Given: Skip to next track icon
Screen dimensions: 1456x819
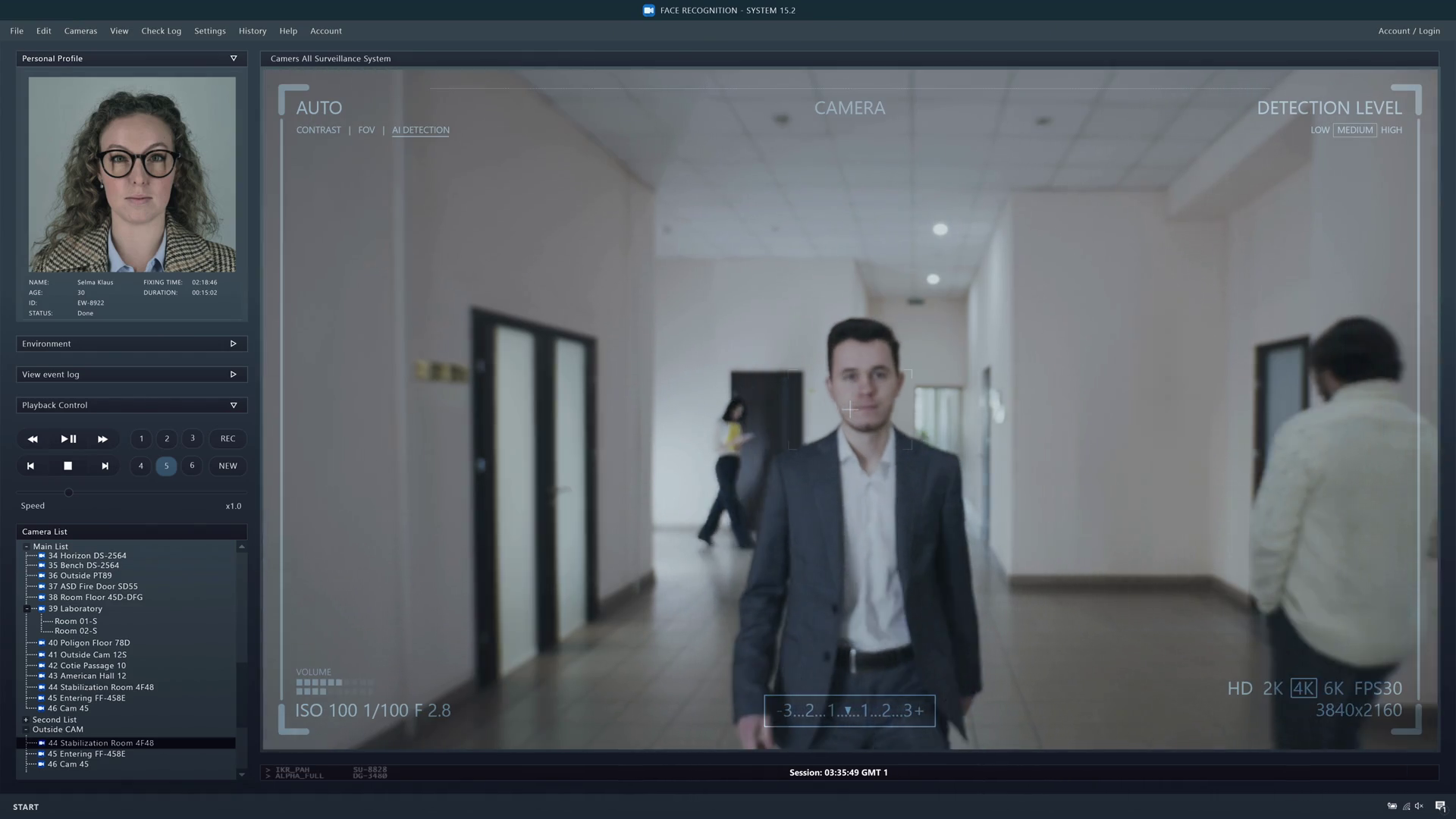Looking at the screenshot, I should [105, 466].
